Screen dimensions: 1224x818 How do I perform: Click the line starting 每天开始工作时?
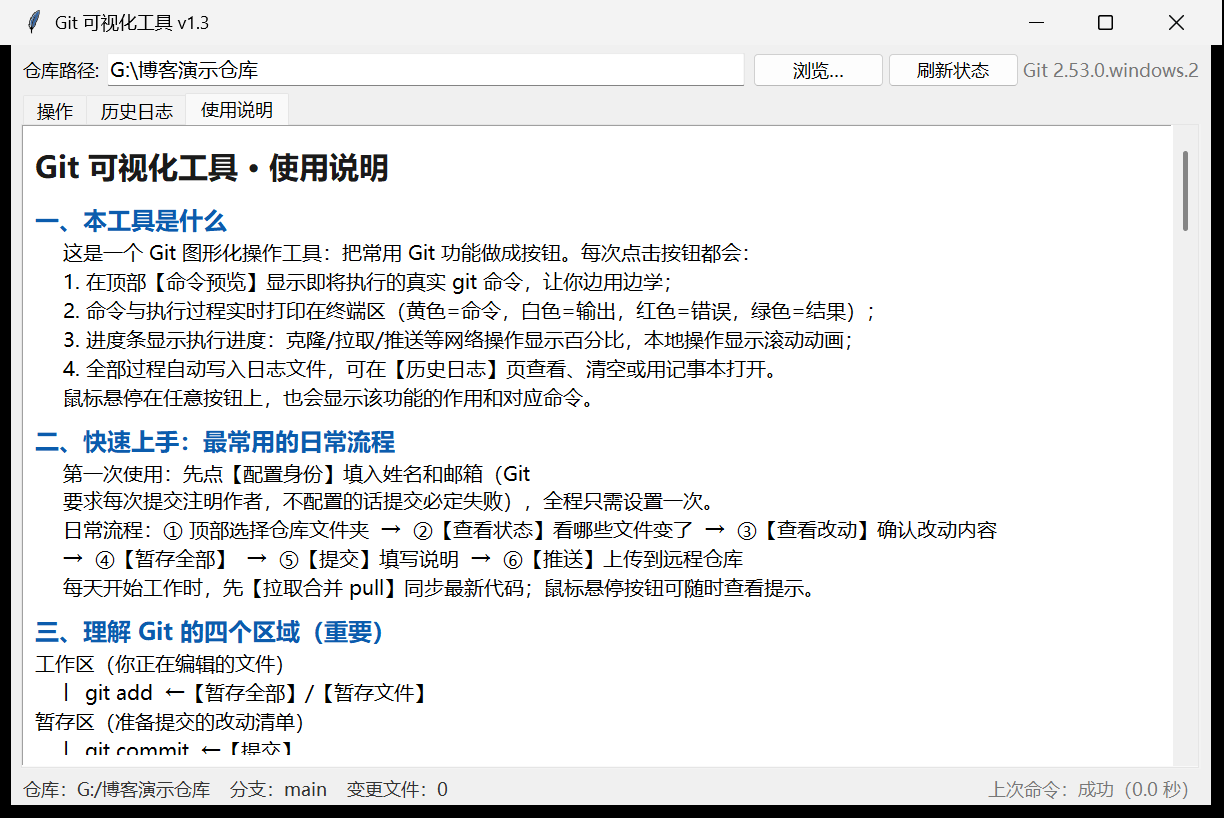point(440,588)
